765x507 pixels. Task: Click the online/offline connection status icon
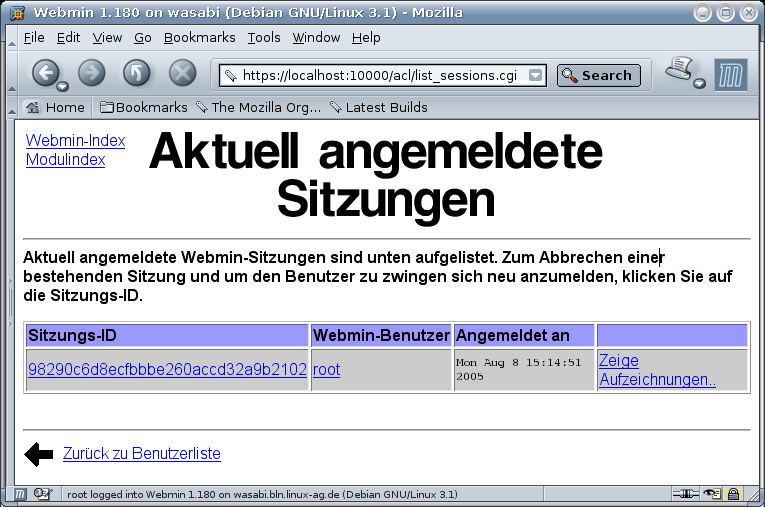(685, 494)
